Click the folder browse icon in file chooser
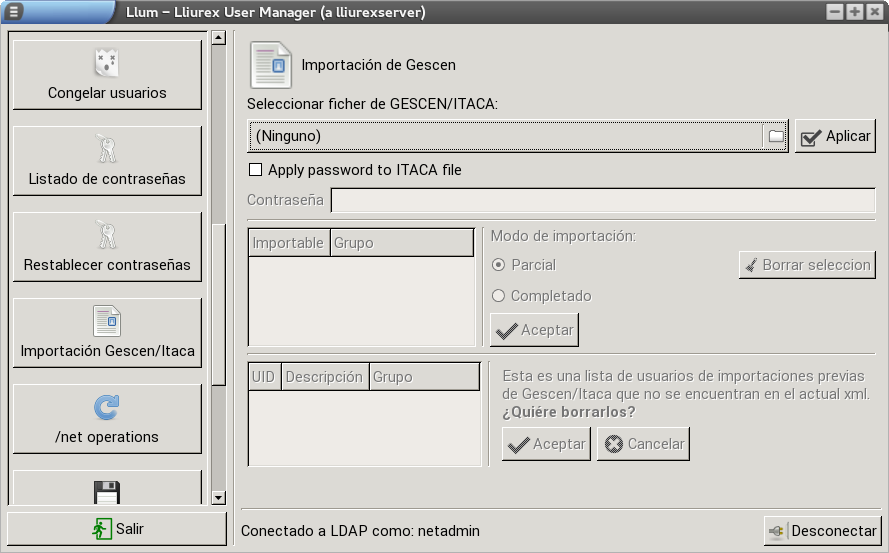The height and width of the screenshot is (553, 889). [x=776, y=136]
